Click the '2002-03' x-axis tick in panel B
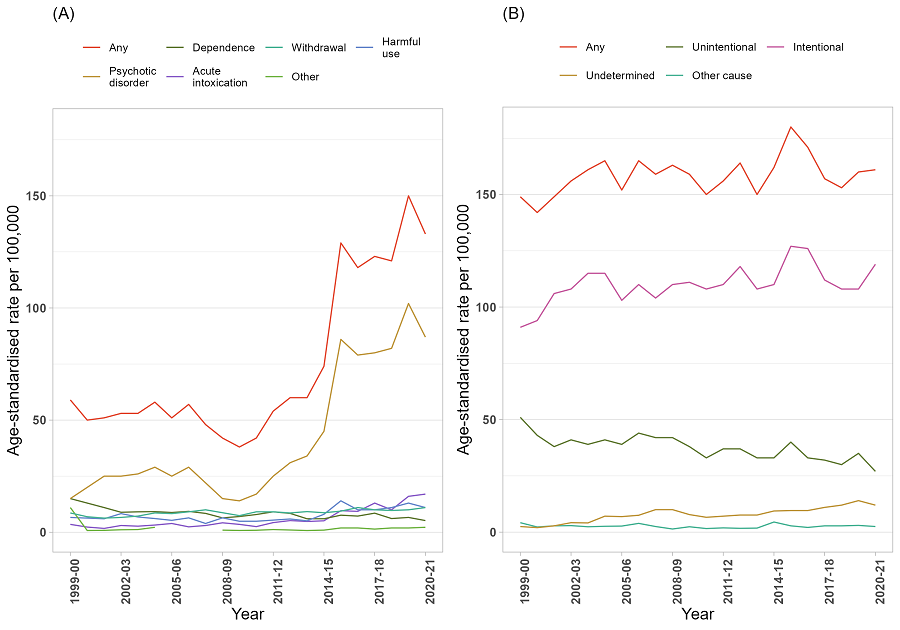 click(x=576, y=580)
